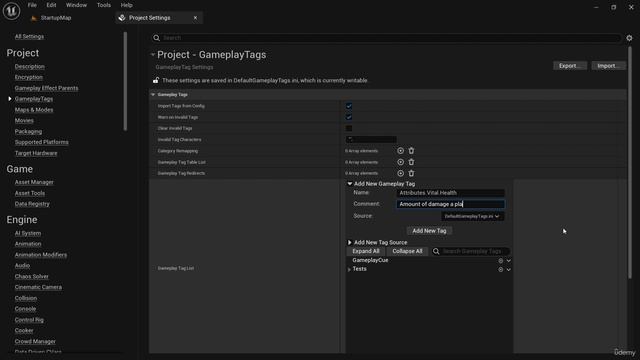
Task: Click the add subtag icon on Tests row
Action: coord(500,269)
